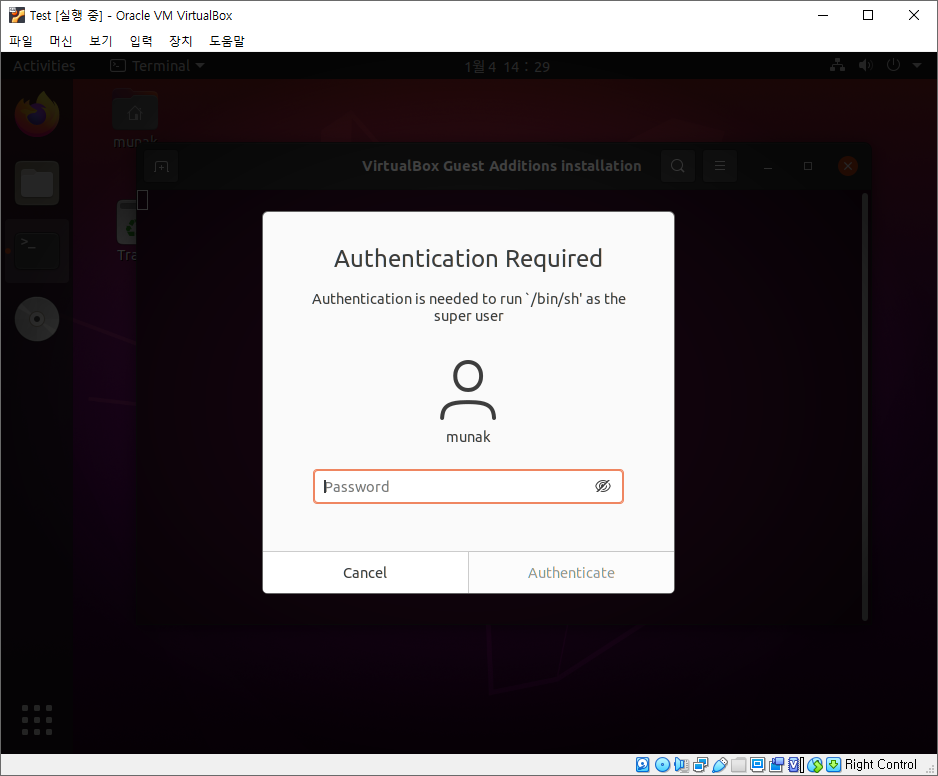Click the Authenticate button
The image size is (938, 776).
pos(571,573)
